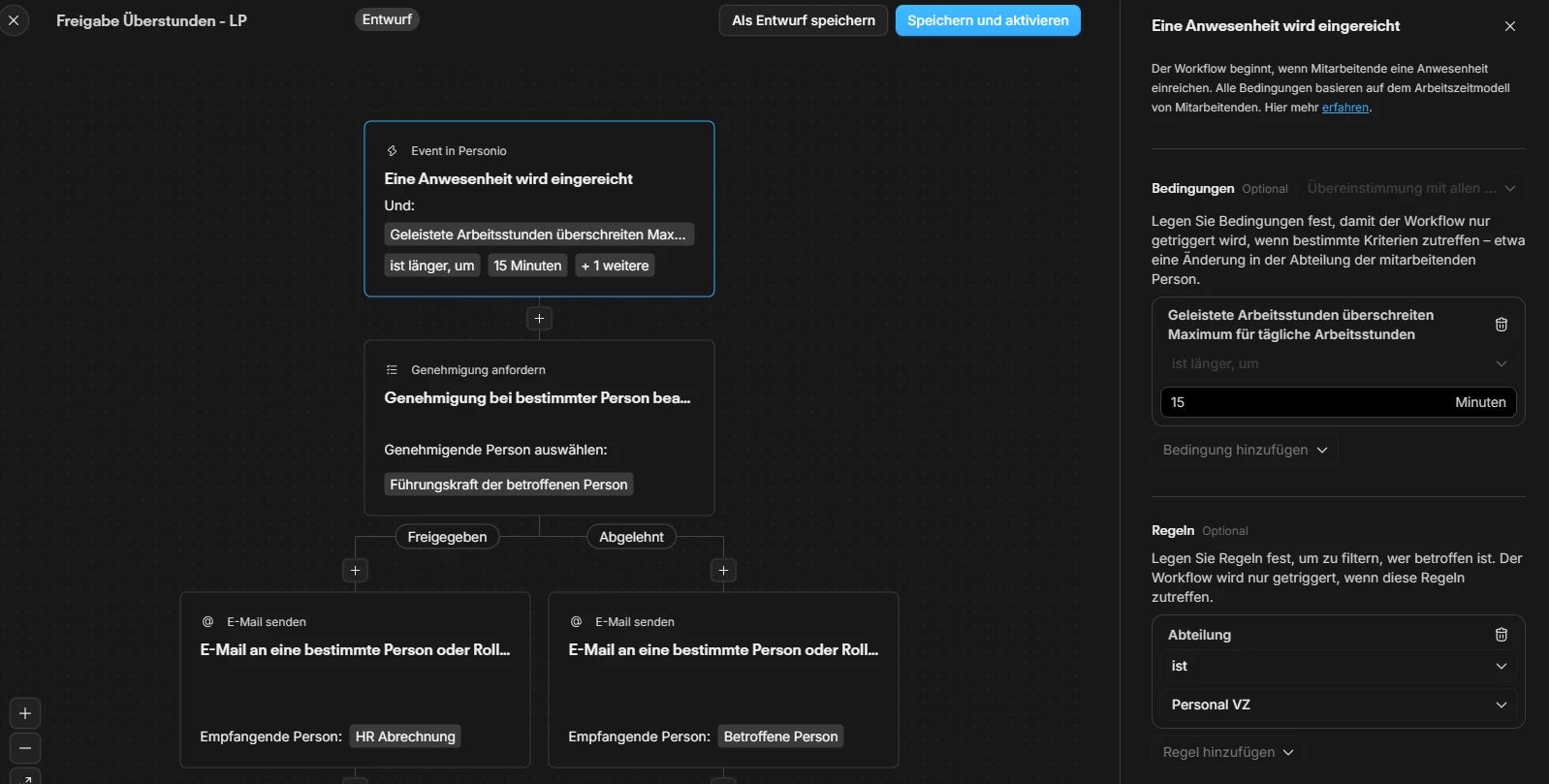This screenshot has height=784, width=1549.
Task: Follow the 'erfahren' link
Action: pyautogui.click(x=1344, y=108)
